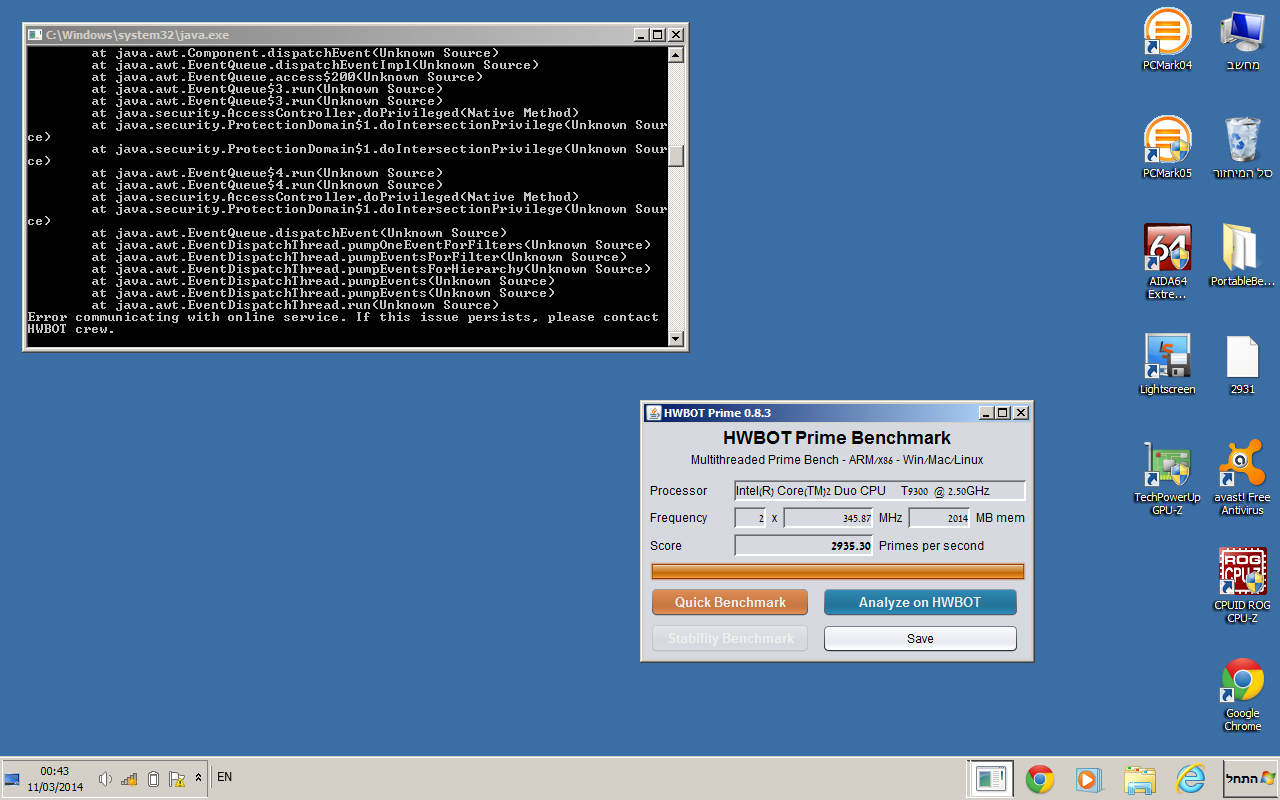This screenshot has height=800, width=1280.
Task: Select the PortableBe... folder icon on desktop
Action: click(x=1242, y=256)
